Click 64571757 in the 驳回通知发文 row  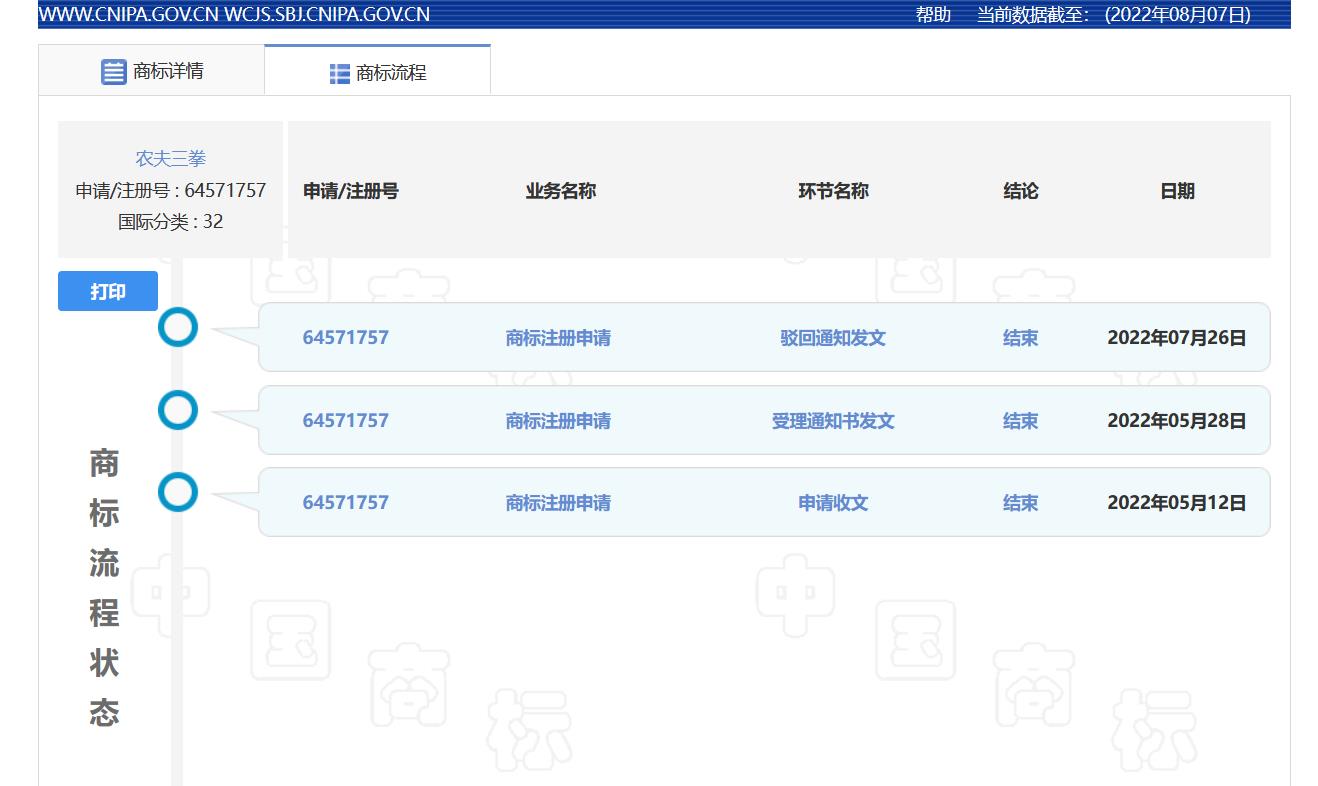(345, 338)
